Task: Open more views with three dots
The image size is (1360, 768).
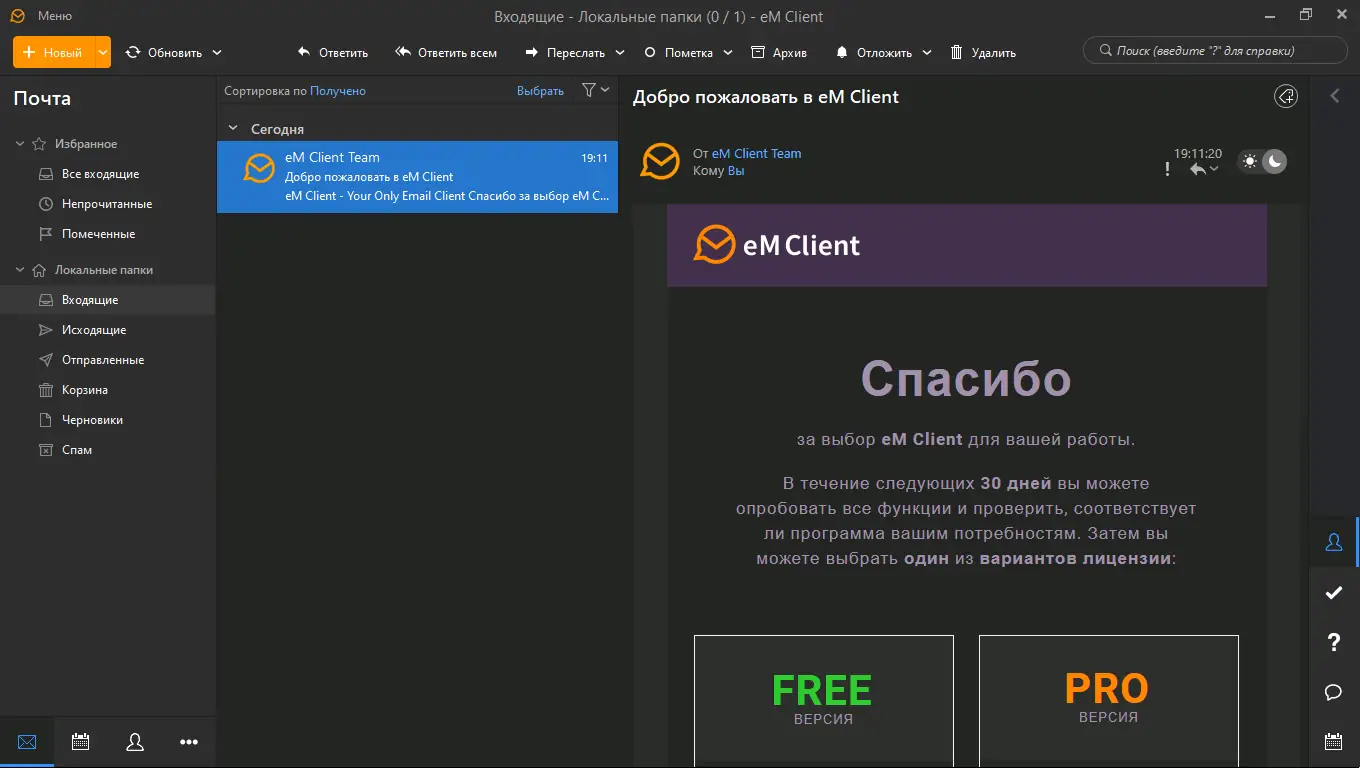Action: (189, 742)
